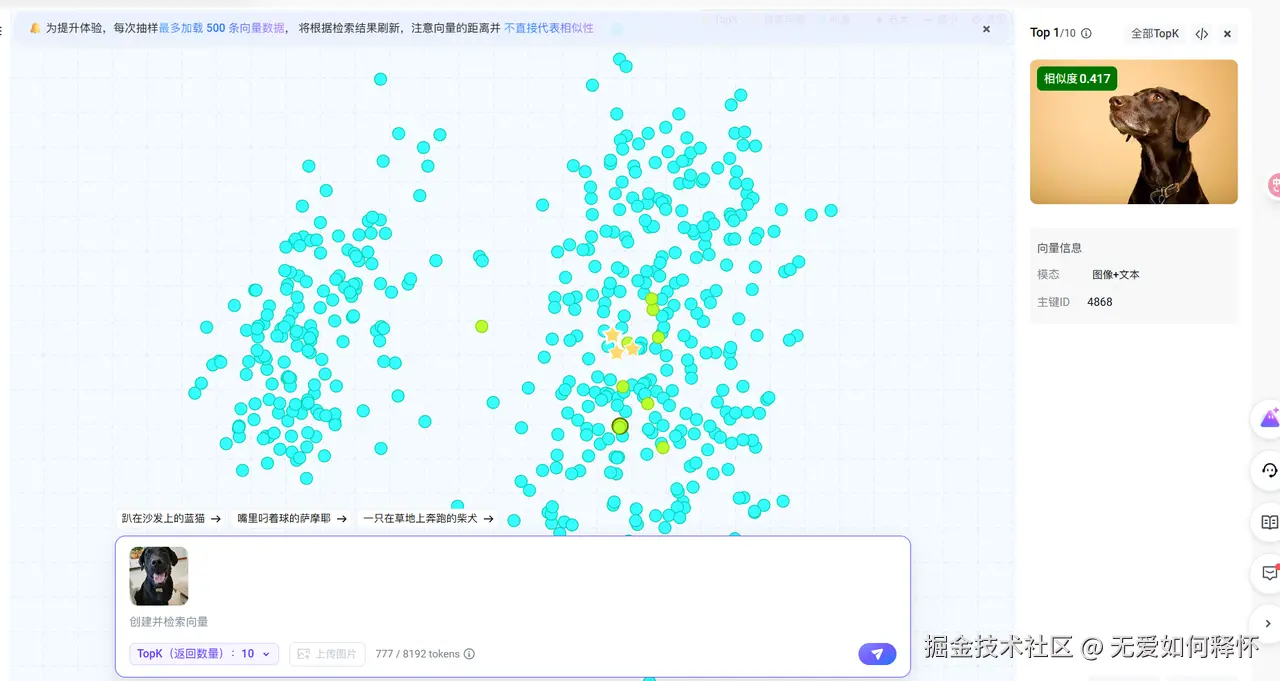Expand the floating sidebar chevron arrow

pos(1268,623)
